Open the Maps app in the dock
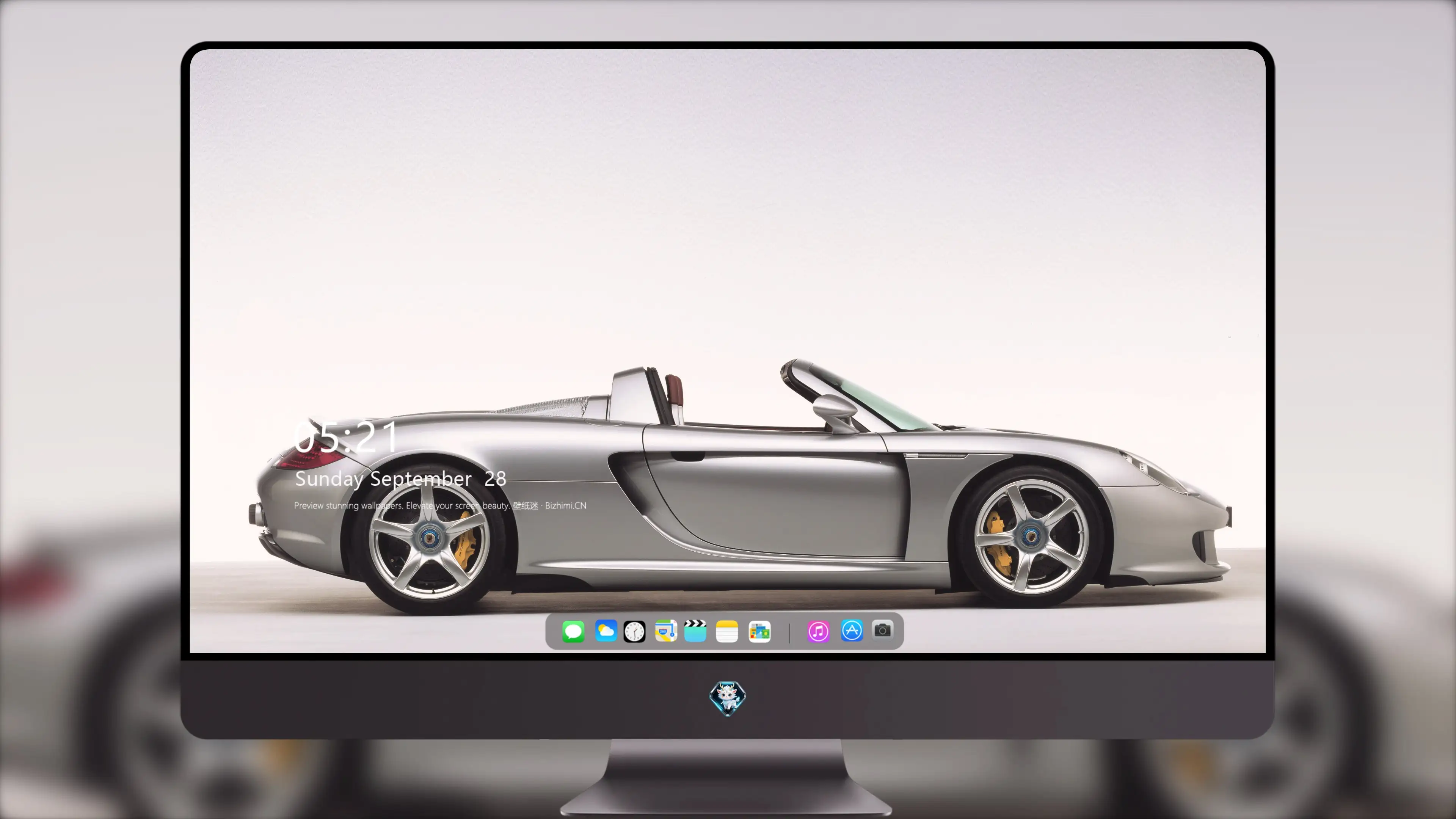This screenshot has height=819, width=1456. coord(666,631)
